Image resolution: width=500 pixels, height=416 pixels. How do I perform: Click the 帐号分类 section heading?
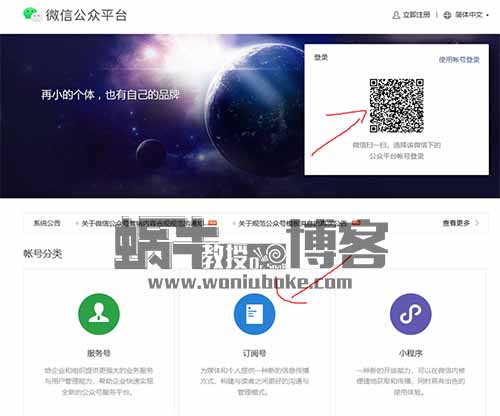(43, 254)
